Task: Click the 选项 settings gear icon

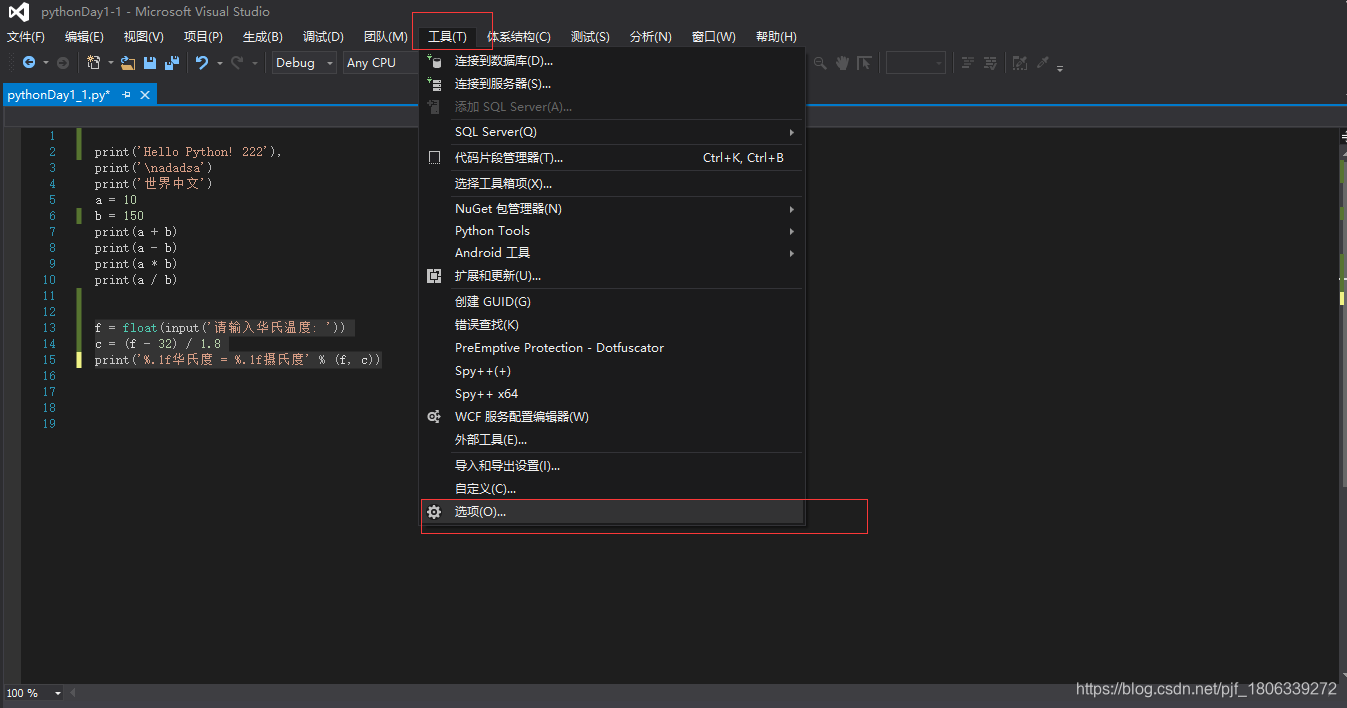Action: click(434, 511)
